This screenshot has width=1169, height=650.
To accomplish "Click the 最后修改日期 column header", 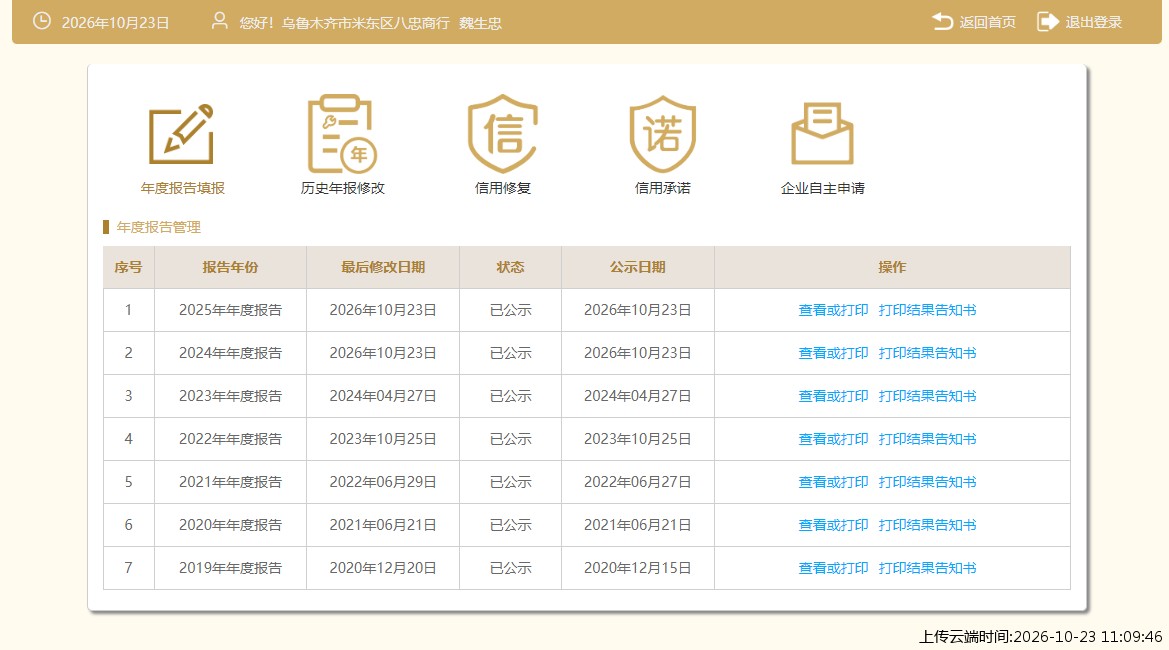I will [383, 267].
